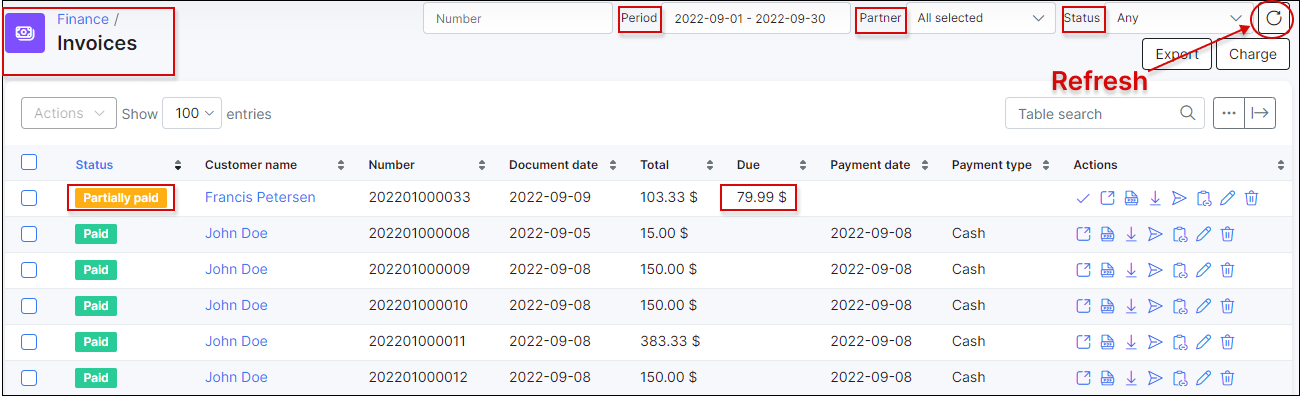Check the box for invoice 202201000011
The image size is (1300, 396).
pyautogui.click(x=29, y=342)
